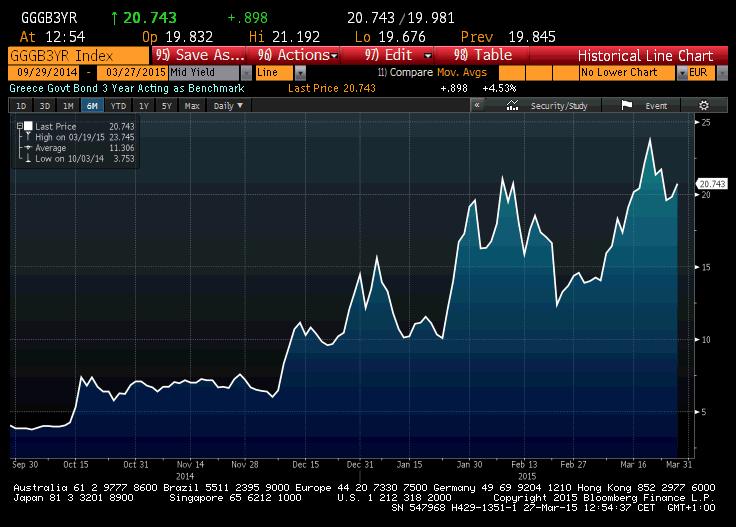Screen dimensions: 736x527
Task: Click the first moving average input box
Action: (x=512, y=73)
